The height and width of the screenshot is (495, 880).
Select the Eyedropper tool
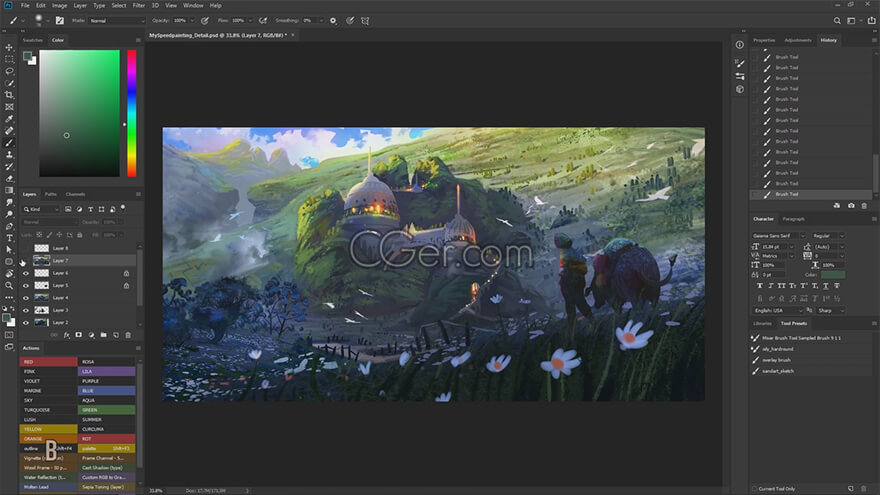[9, 119]
